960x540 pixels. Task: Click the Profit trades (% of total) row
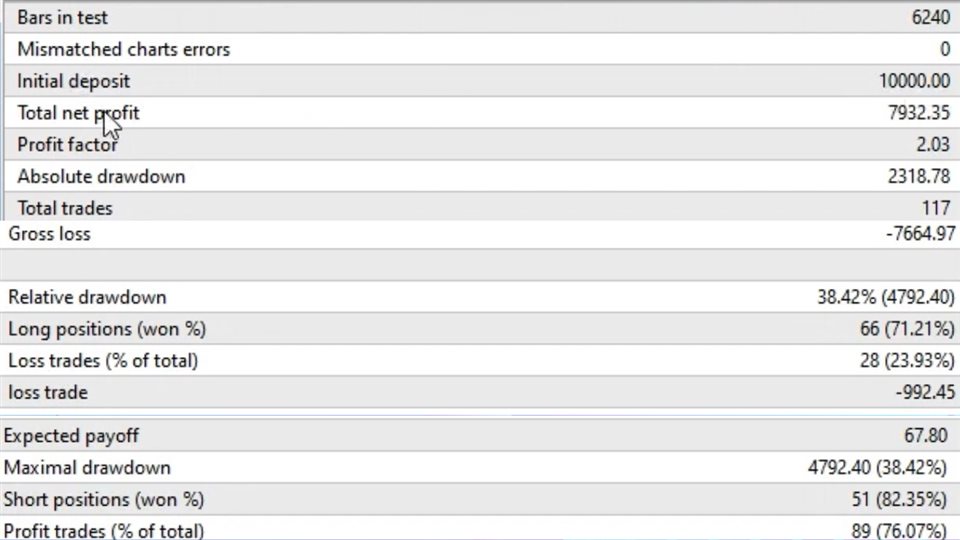(480, 530)
